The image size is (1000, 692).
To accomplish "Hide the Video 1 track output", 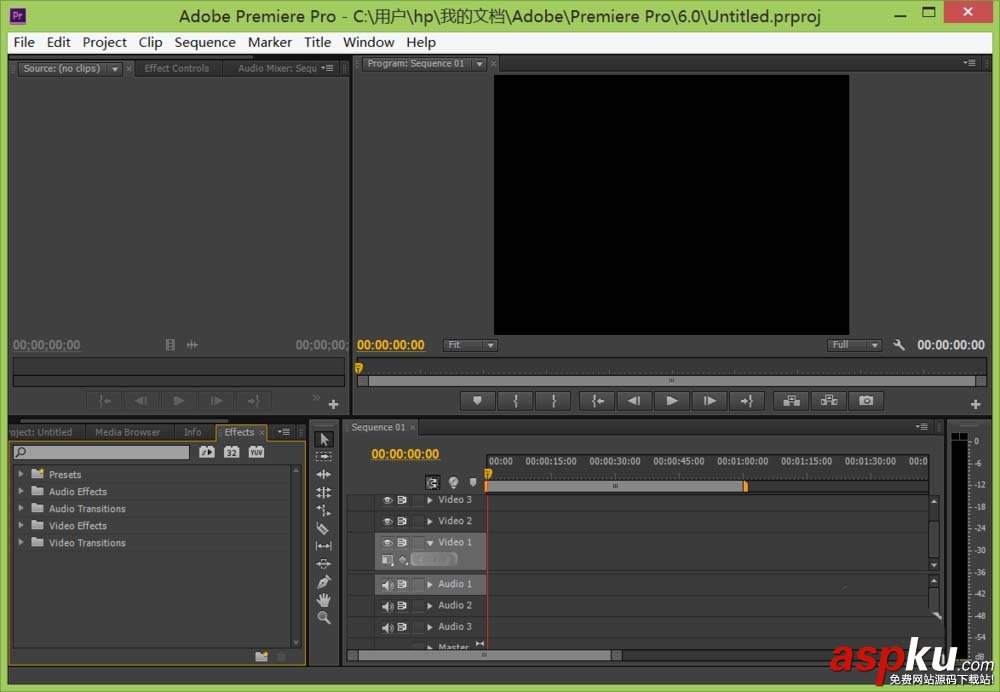I will (x=387, y=542).
